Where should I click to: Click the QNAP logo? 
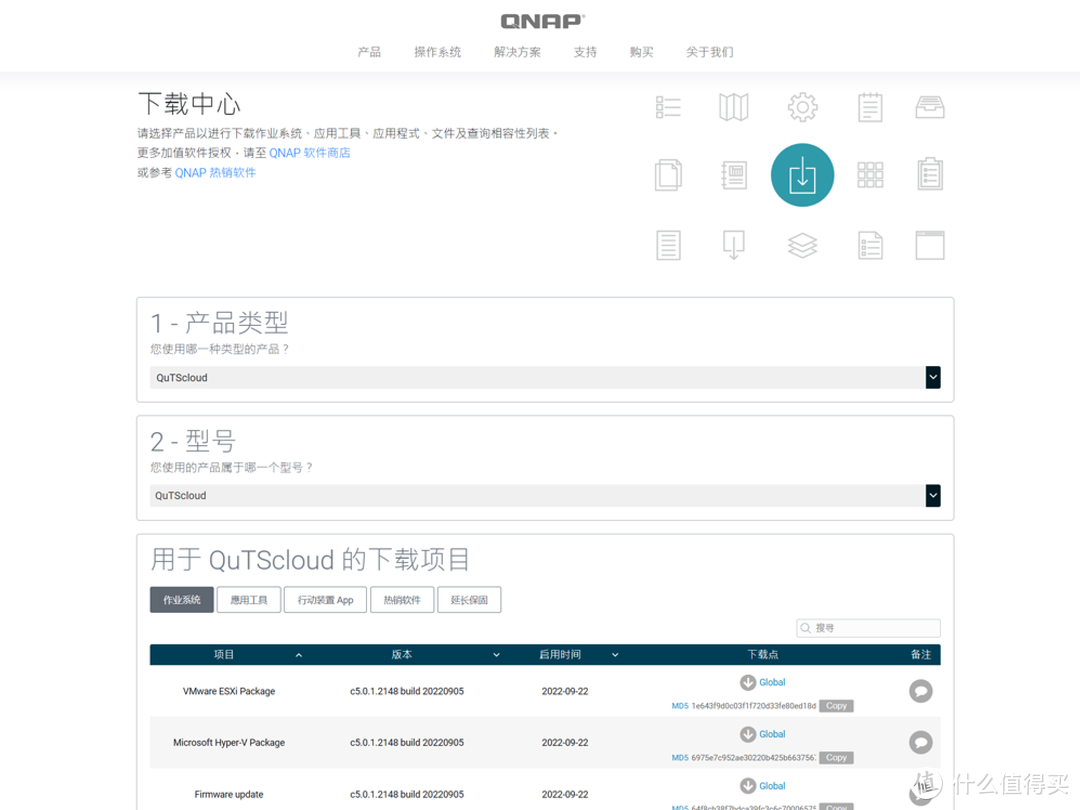tap(542, 21)
